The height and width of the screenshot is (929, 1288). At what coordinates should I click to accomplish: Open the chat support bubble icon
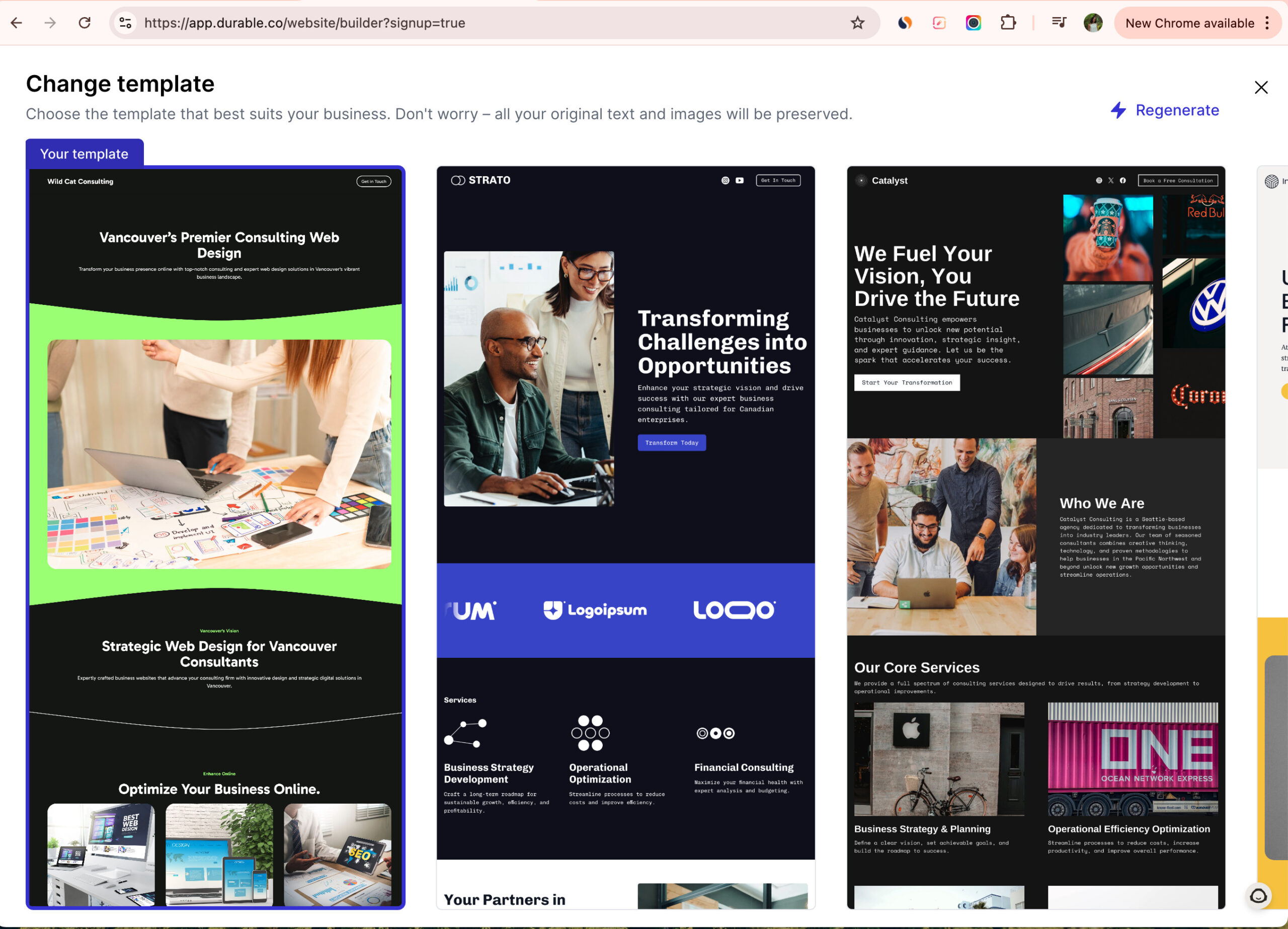point(1258,896)
